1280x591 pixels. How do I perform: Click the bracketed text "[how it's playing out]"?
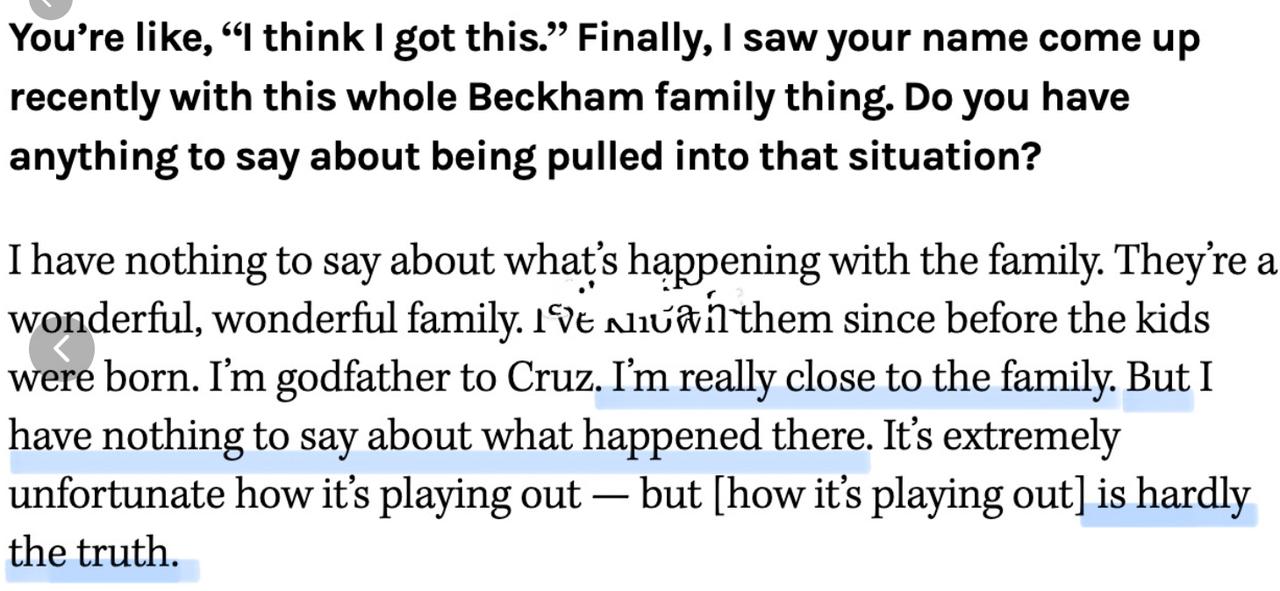click(899, 496)
